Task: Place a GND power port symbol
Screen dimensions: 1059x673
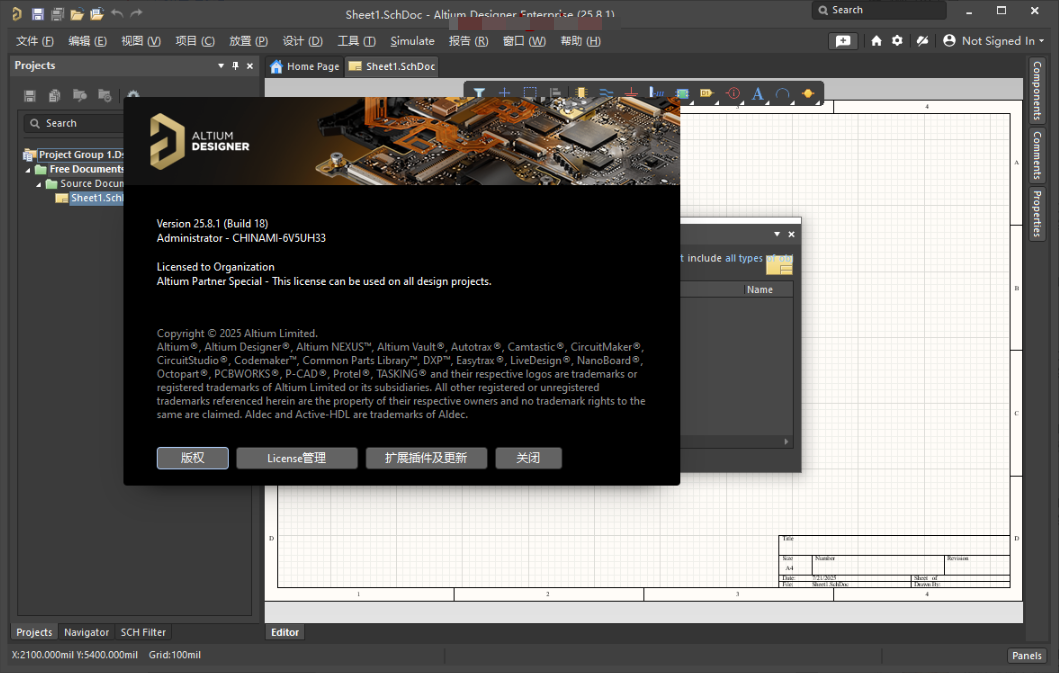Action: [x=631, y=93]
